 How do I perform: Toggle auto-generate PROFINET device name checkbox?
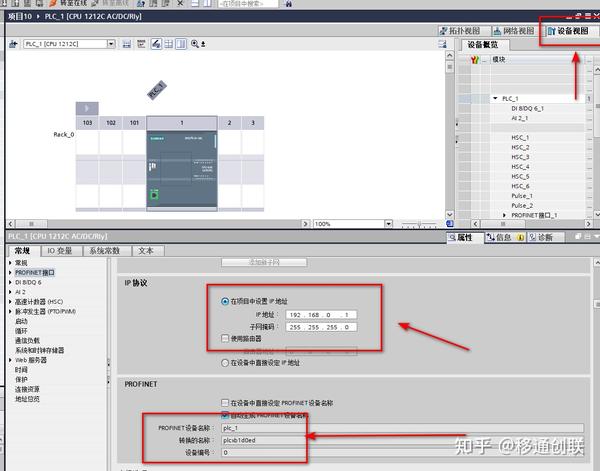225,415
